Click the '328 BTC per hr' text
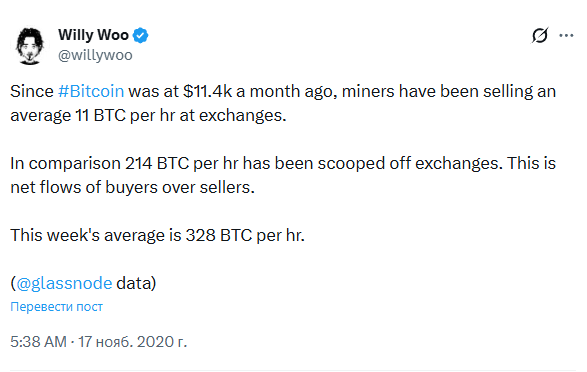 245,235
